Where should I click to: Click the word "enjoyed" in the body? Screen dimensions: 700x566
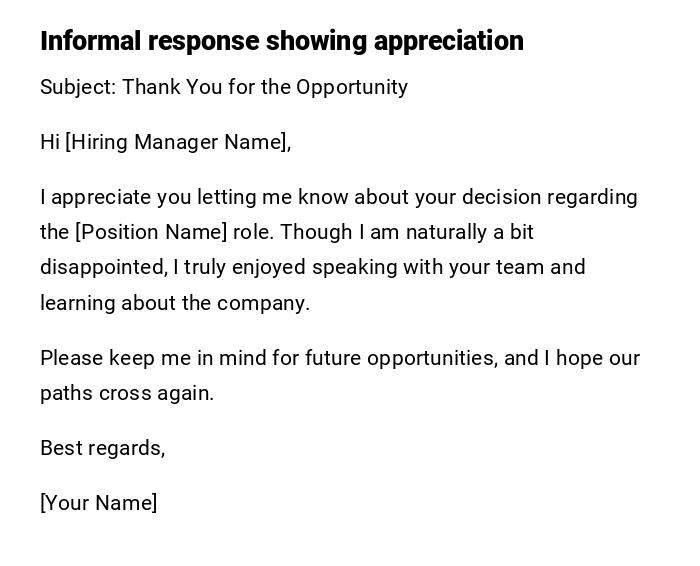[x=269, y=267]
